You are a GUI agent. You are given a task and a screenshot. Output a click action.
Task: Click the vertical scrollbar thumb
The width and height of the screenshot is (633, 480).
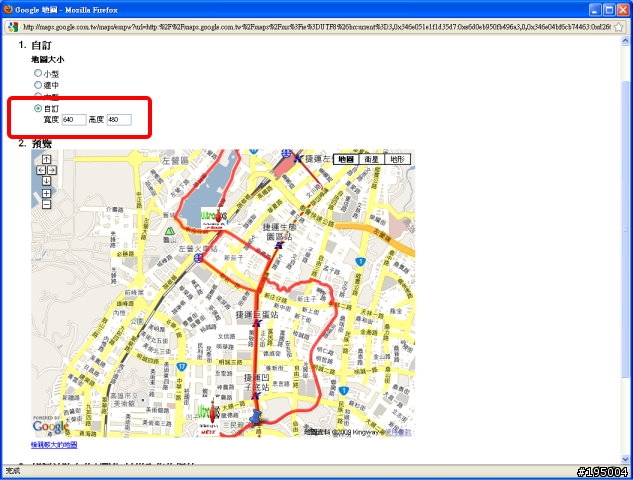click(x=626, y=230)
